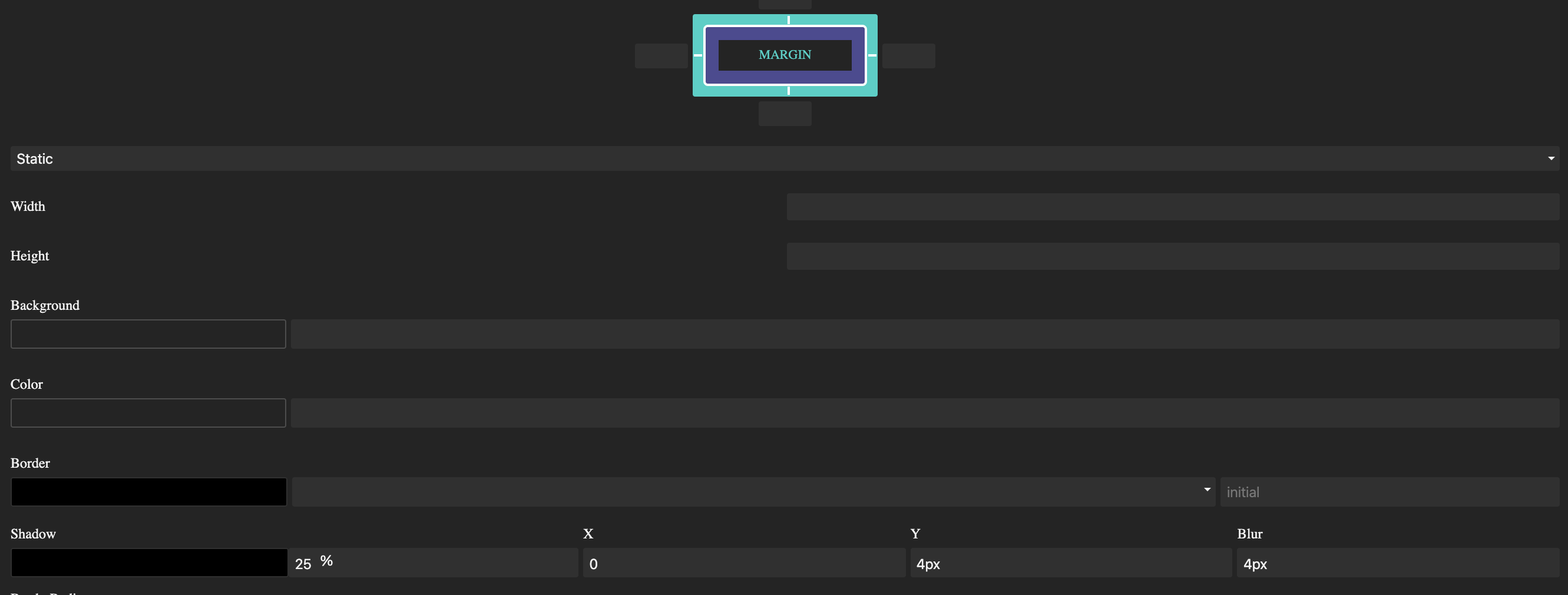
Task: Edit the top margin value box
Action: click(x=785, y=2)
